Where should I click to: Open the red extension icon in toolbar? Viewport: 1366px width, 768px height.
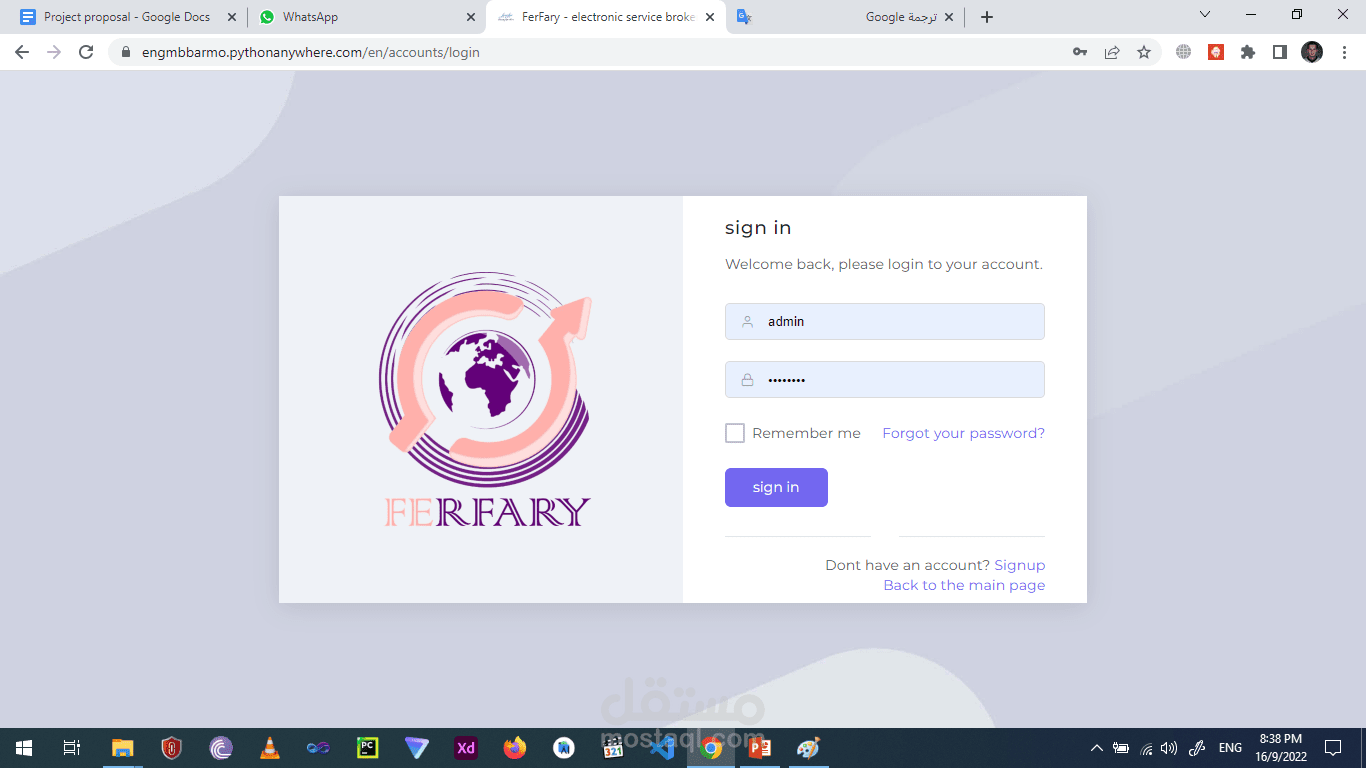click(x=1216, y=52)
